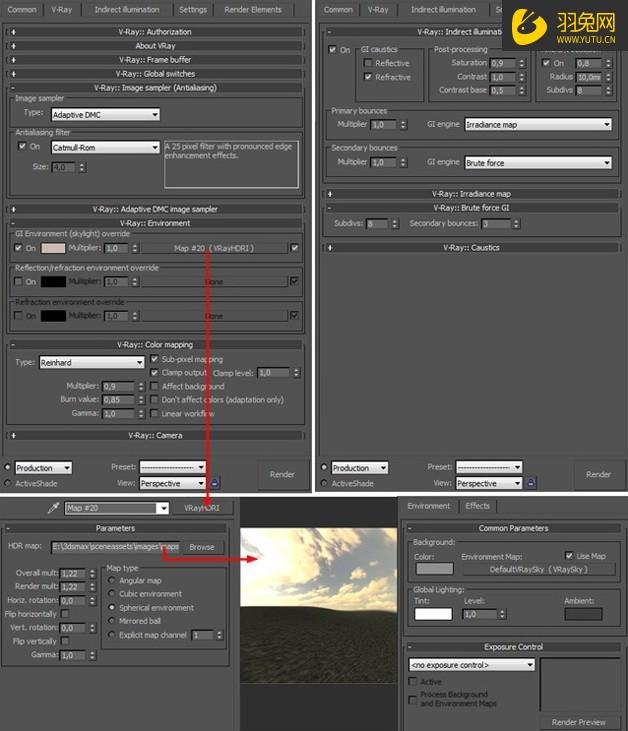Toggle the Antialiasing filter On checkbox
628x731 pixels.
tap(22, 146)
